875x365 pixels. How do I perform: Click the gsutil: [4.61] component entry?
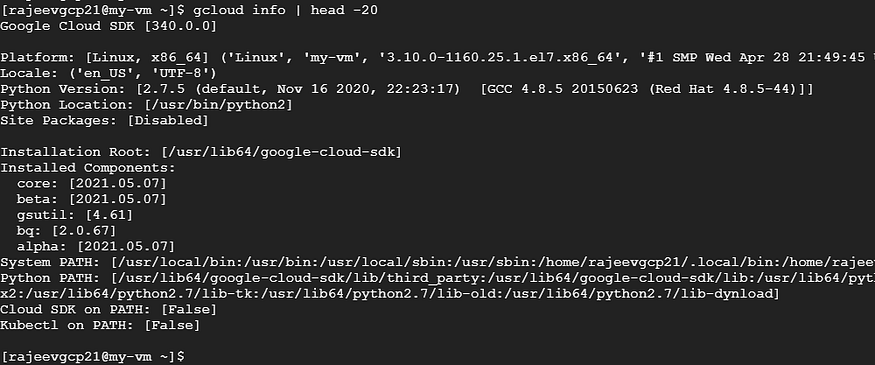[x=75, y=214]
